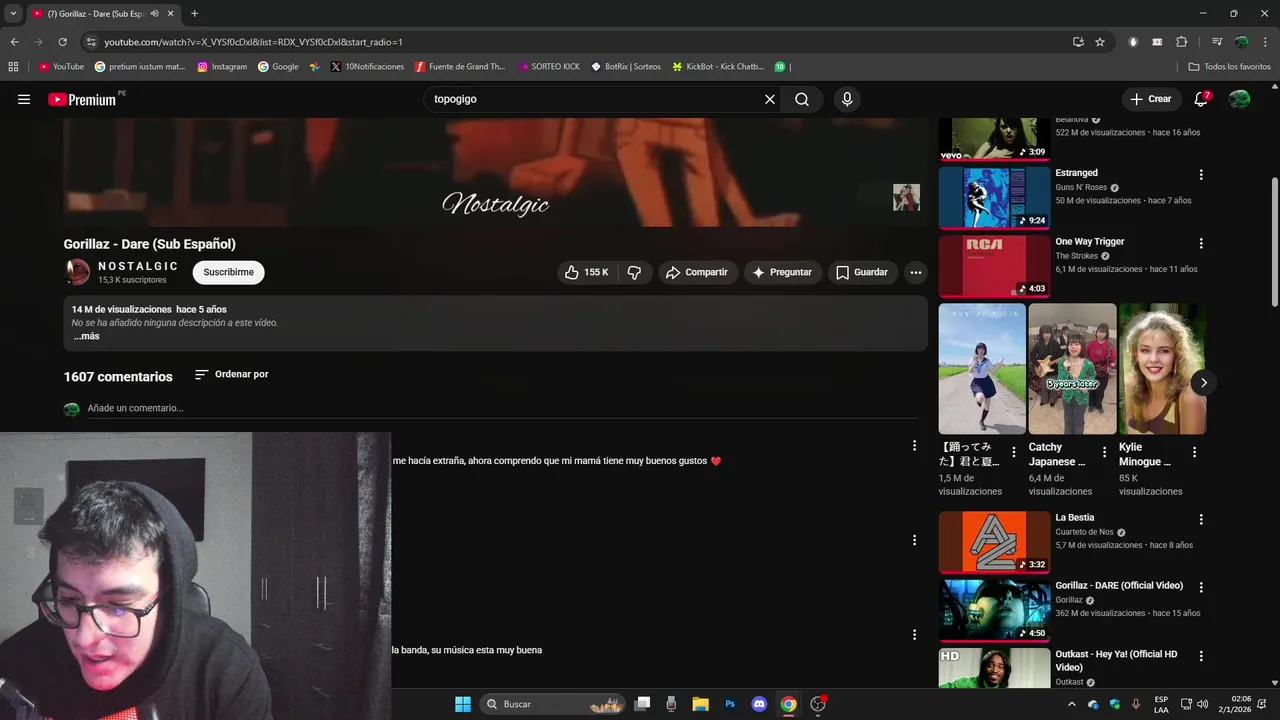Click the page vertical scrollbar

(x=1274, y=243)
